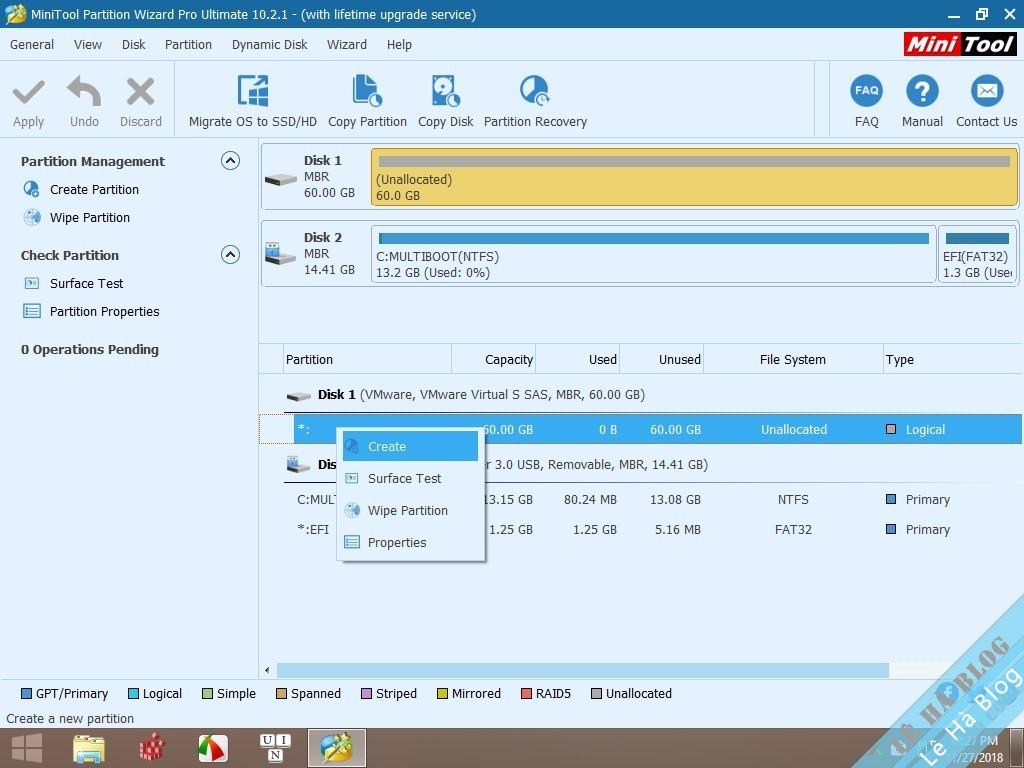Open the Manual from toolbar

click(x=921, y=92)
